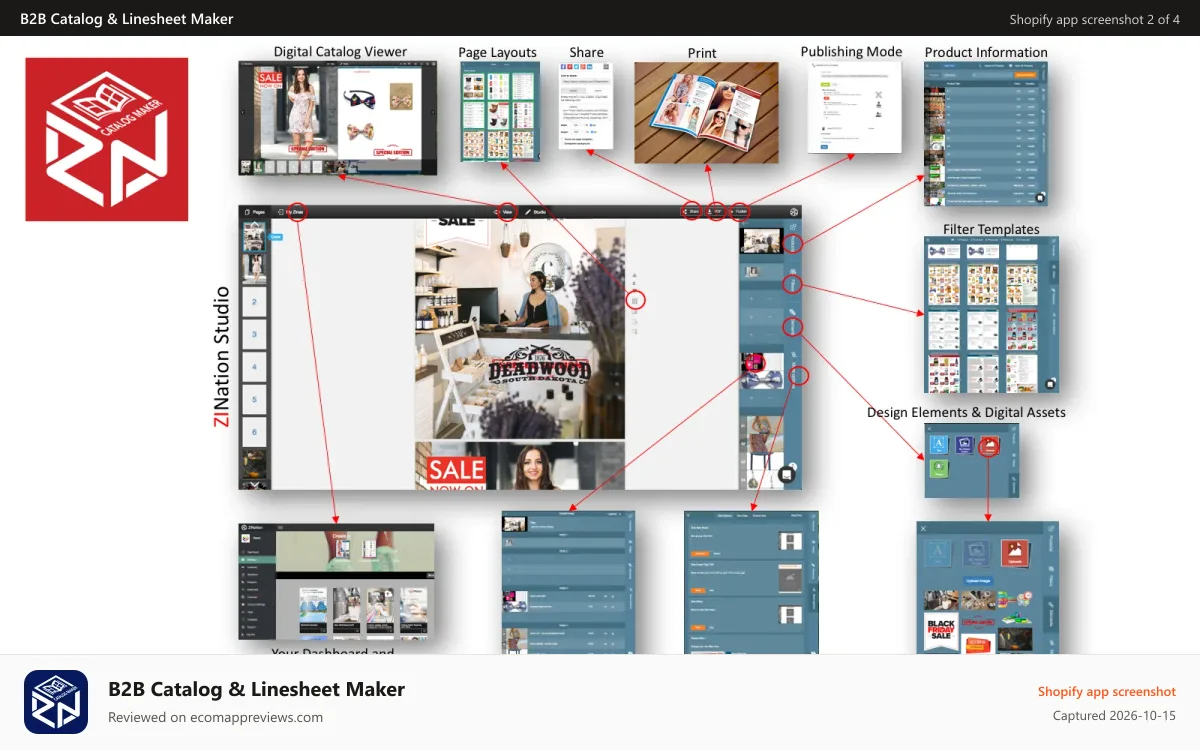Select page 4 in the Pages strip

tap(254, 367)
